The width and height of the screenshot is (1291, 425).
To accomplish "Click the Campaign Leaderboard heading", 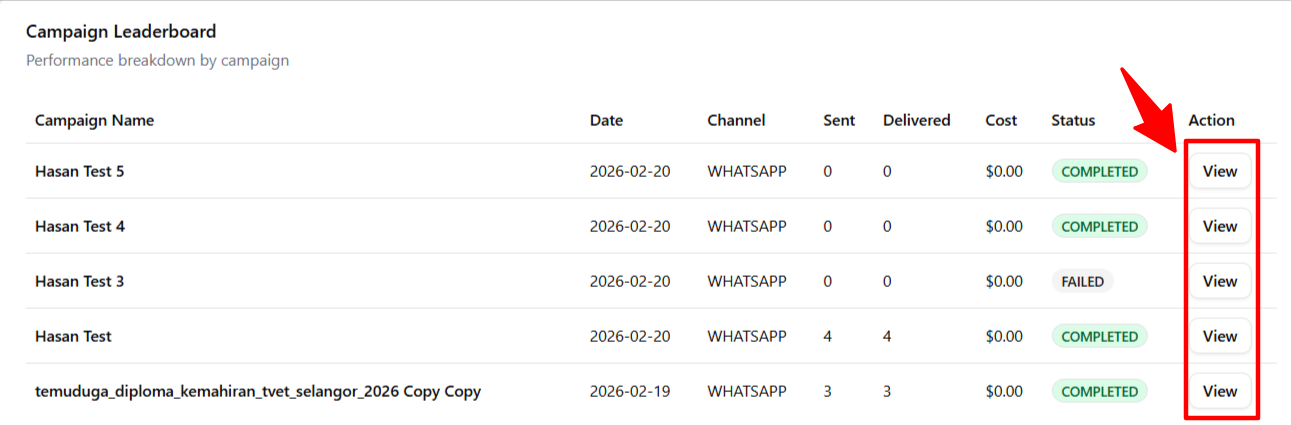I will tap(121, 32).
